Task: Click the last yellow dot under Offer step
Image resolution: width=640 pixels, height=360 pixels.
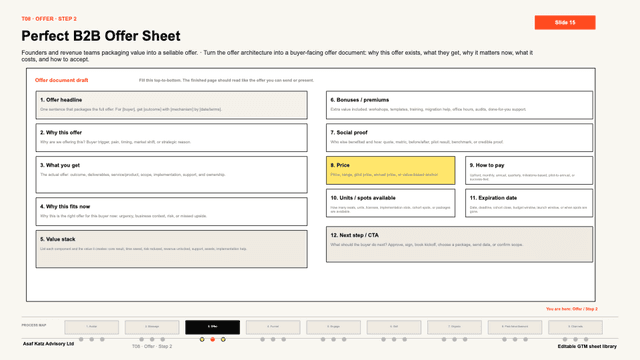Action: 223,339
